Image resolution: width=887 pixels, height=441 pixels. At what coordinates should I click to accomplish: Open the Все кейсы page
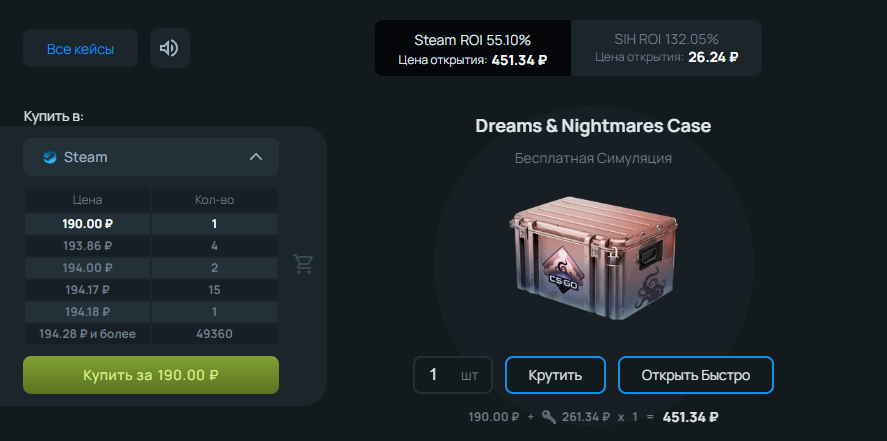tap(80, 49)
